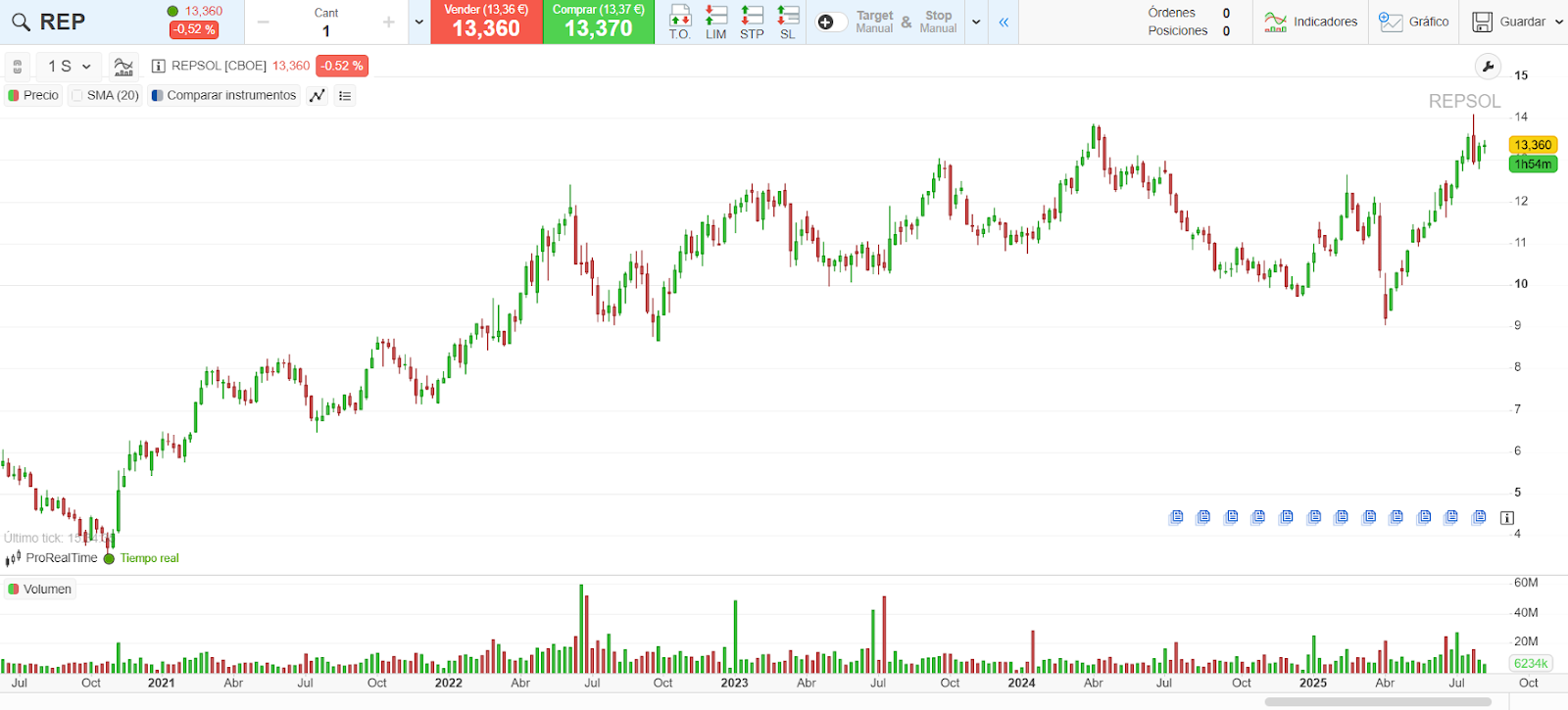Select the LIM limit order icon
The height and width of the screenshot is (710, 1568).
716,22
